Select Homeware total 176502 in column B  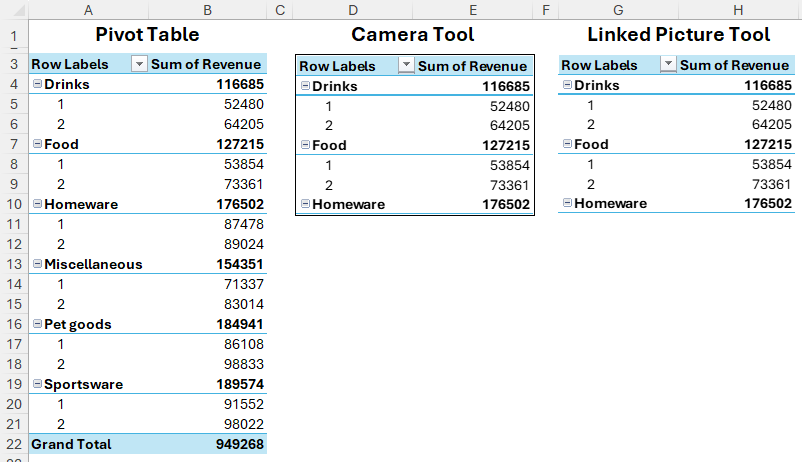pyautogui.click(x=240, y=204)
